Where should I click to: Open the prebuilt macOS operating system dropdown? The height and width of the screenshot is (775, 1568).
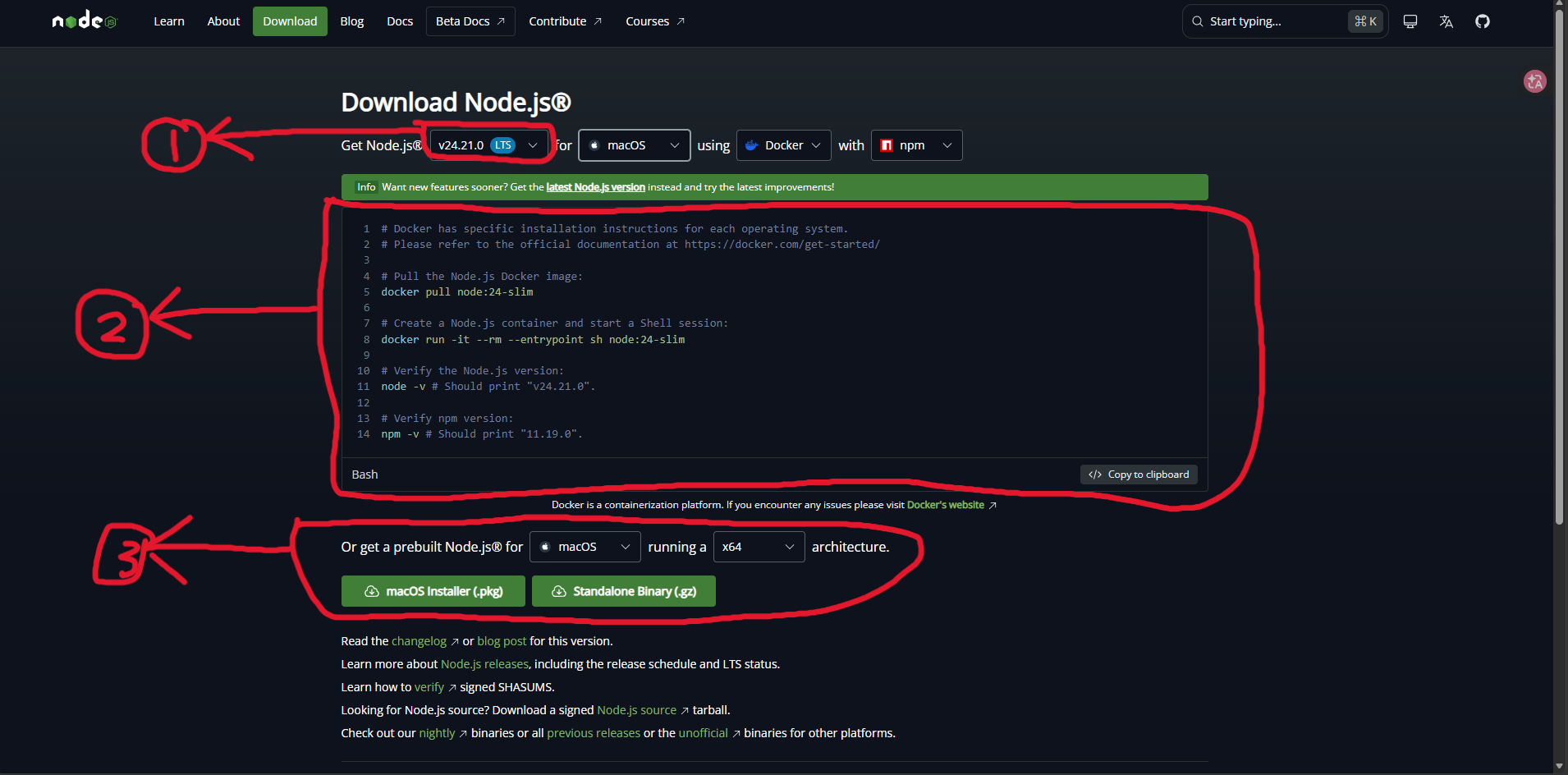pos(585,547)
